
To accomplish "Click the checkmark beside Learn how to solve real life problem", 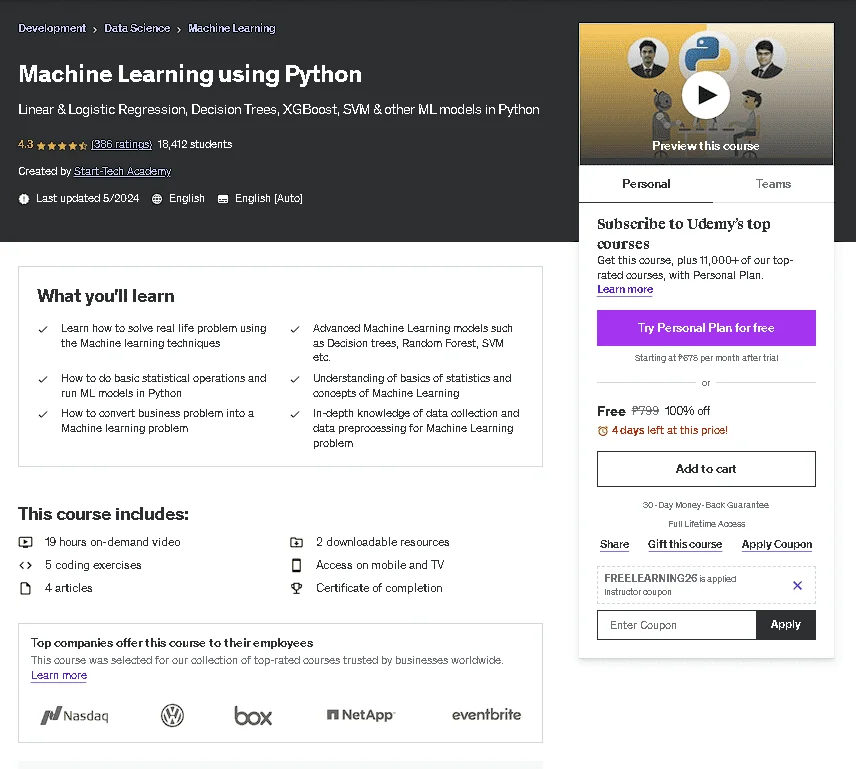I will click(x=43, y=329).
